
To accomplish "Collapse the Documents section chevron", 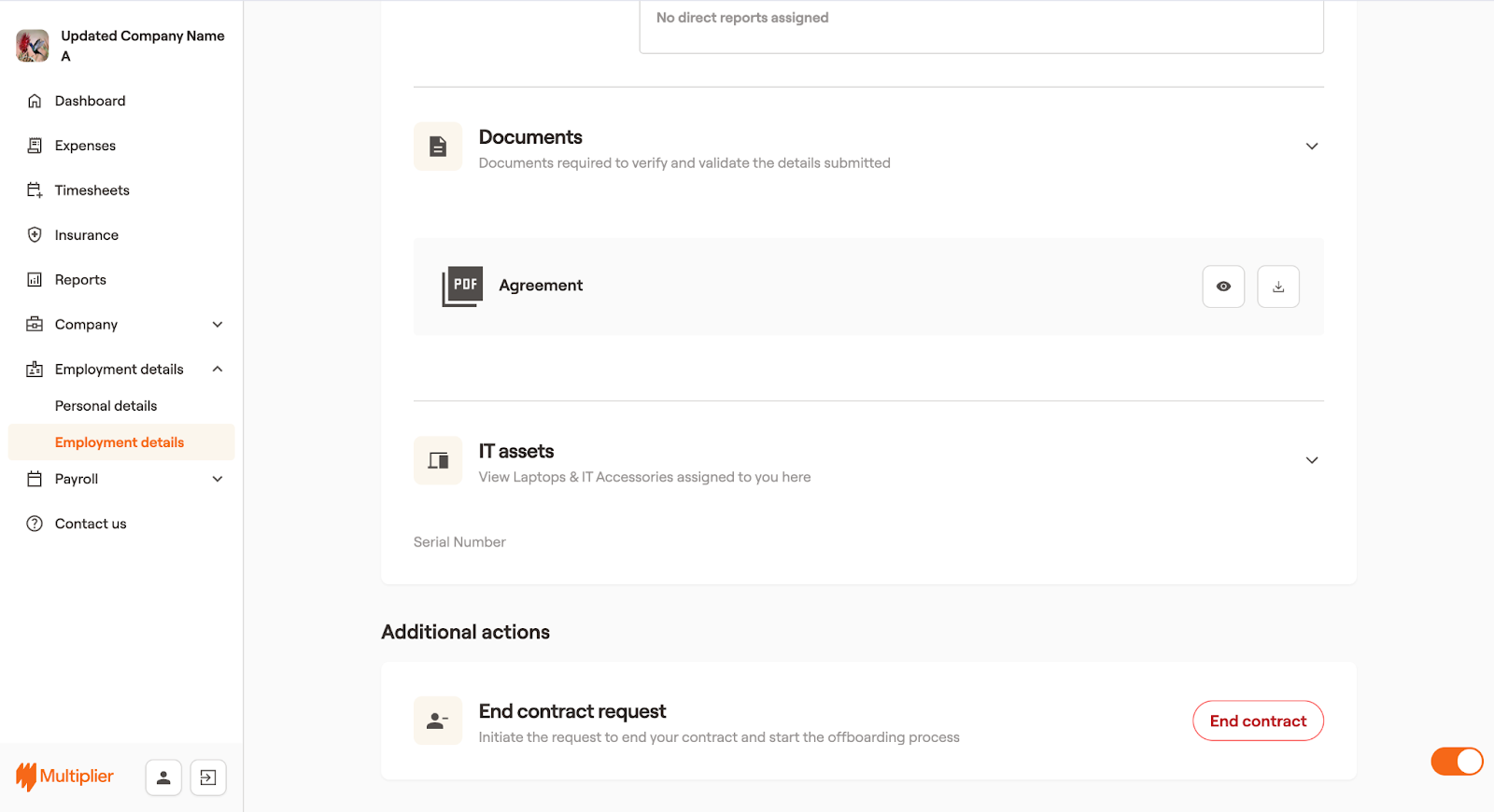I will pyautogui.click(x=1311, y=147).
